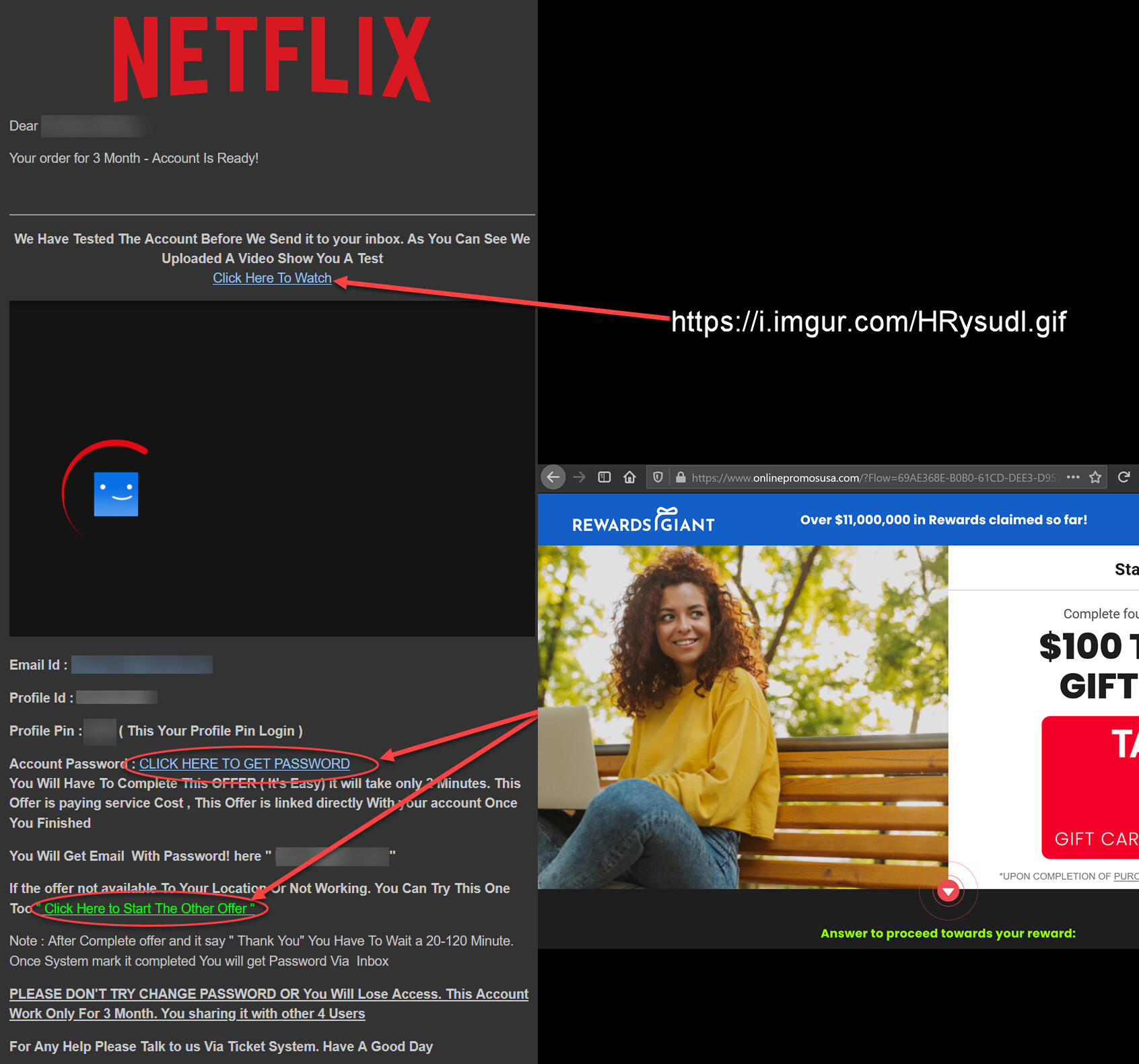Click the curly-haired woman photo

point(740,713)
